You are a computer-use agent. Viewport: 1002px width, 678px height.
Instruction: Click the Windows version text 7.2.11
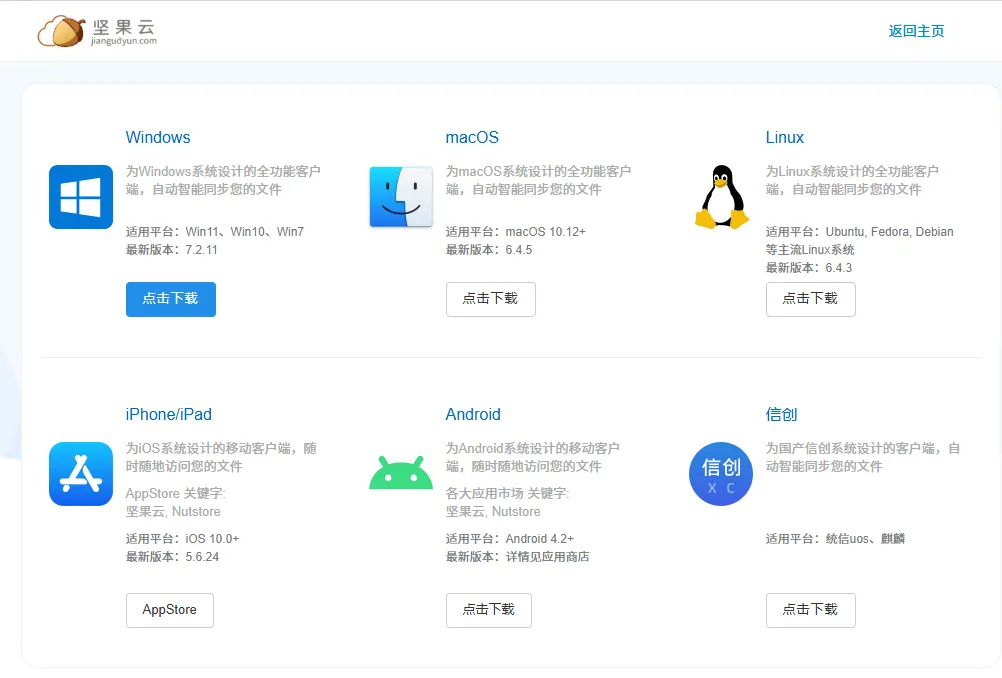(201, 250)
